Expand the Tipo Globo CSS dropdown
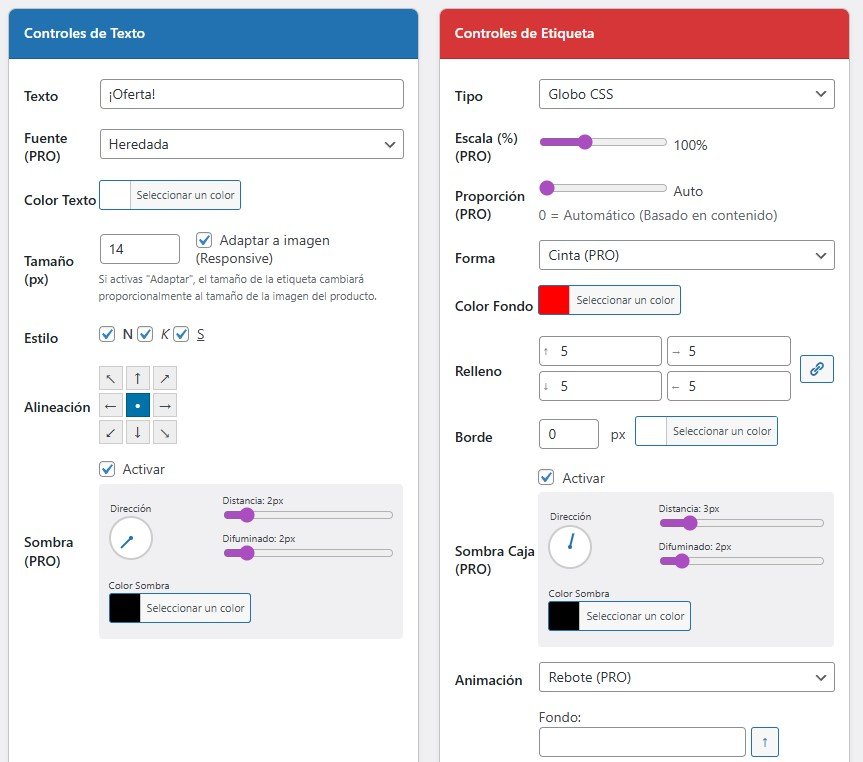This screenshot has height=762, width=863. click(x=686, y=94)
